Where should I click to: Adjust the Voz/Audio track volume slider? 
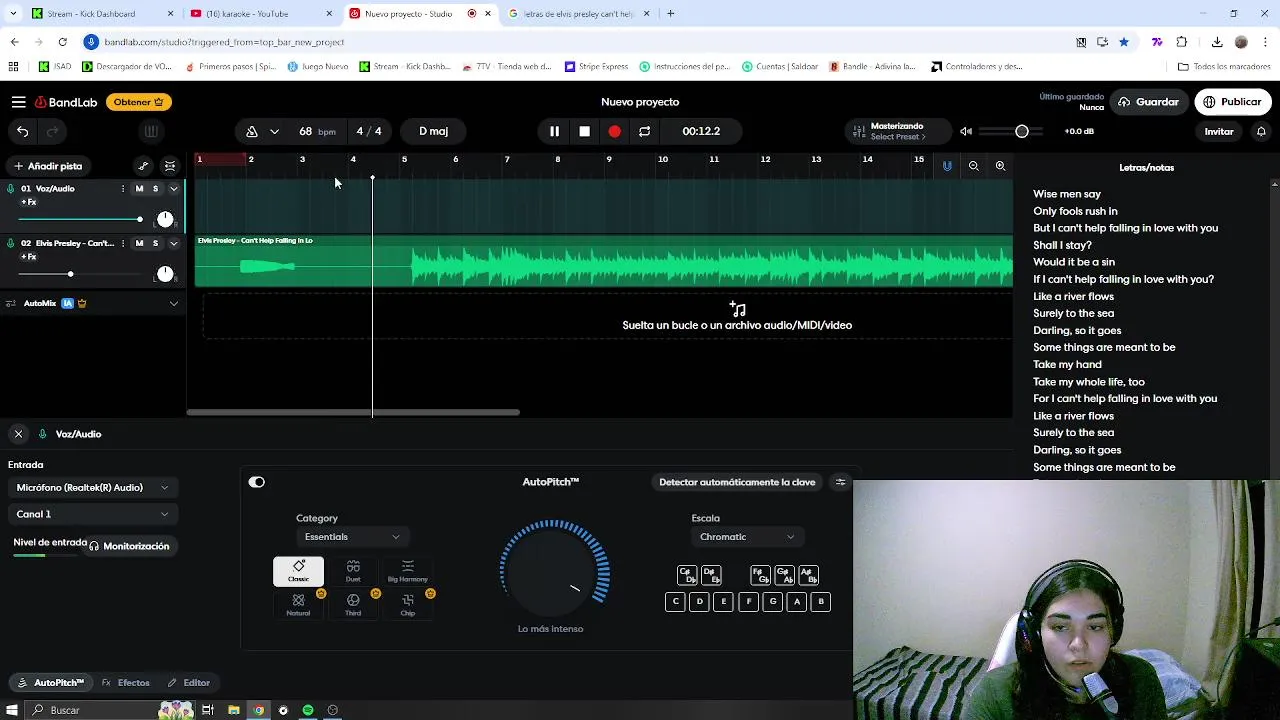coord(80,219)
